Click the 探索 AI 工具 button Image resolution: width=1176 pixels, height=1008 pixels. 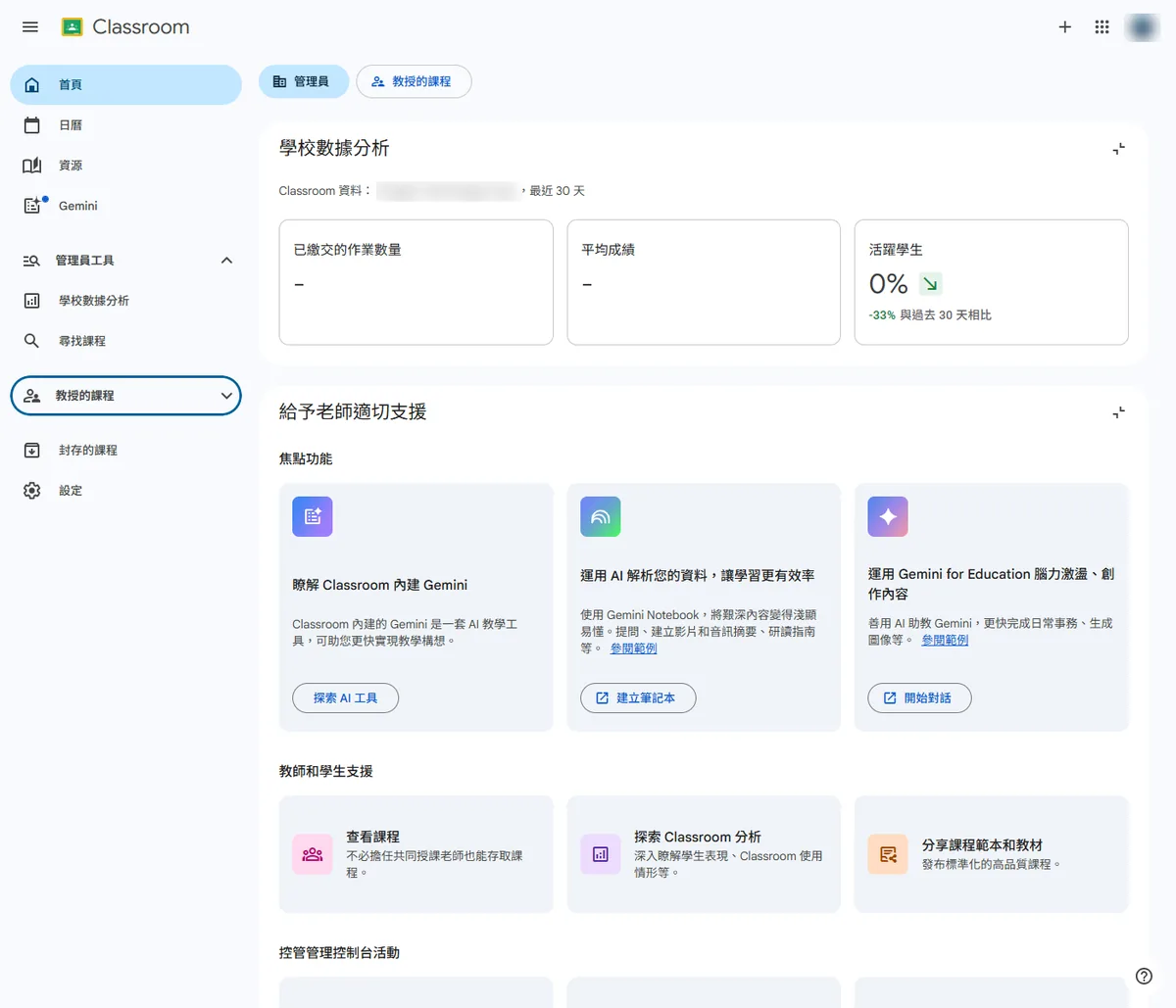345,698
